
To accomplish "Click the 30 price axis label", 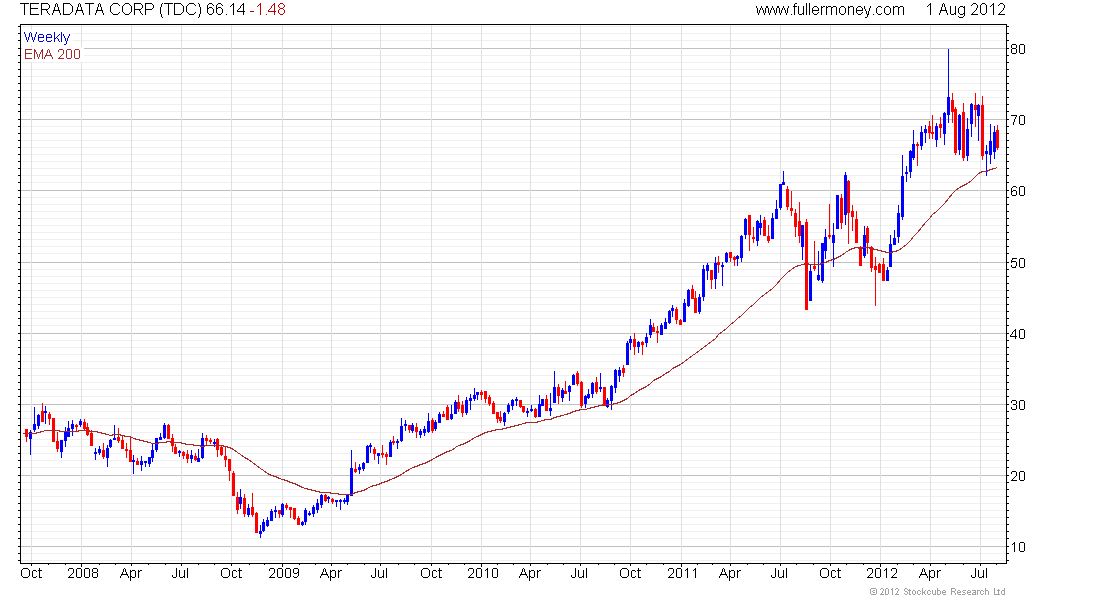I will [1018, 405].
